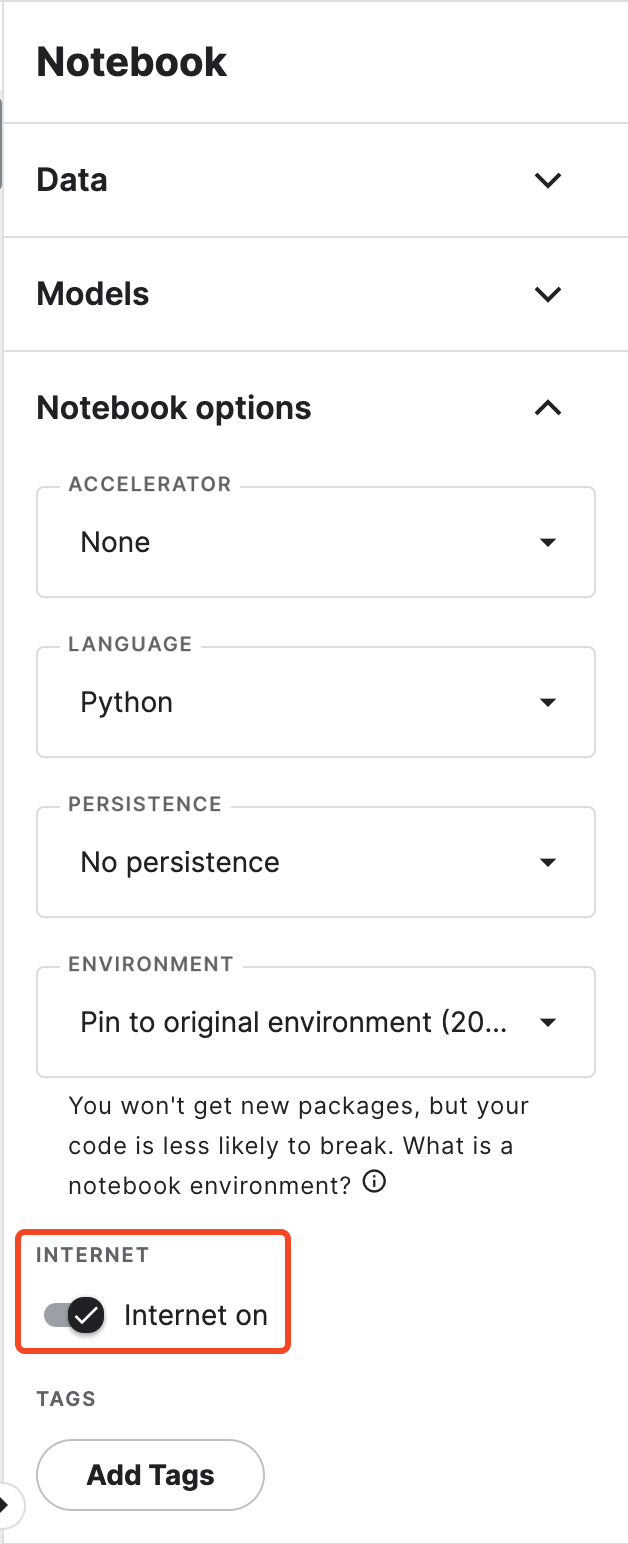Open the Models section header
Screen dimensions: 628x1544
pyautogui.click(x=93, y=295)
